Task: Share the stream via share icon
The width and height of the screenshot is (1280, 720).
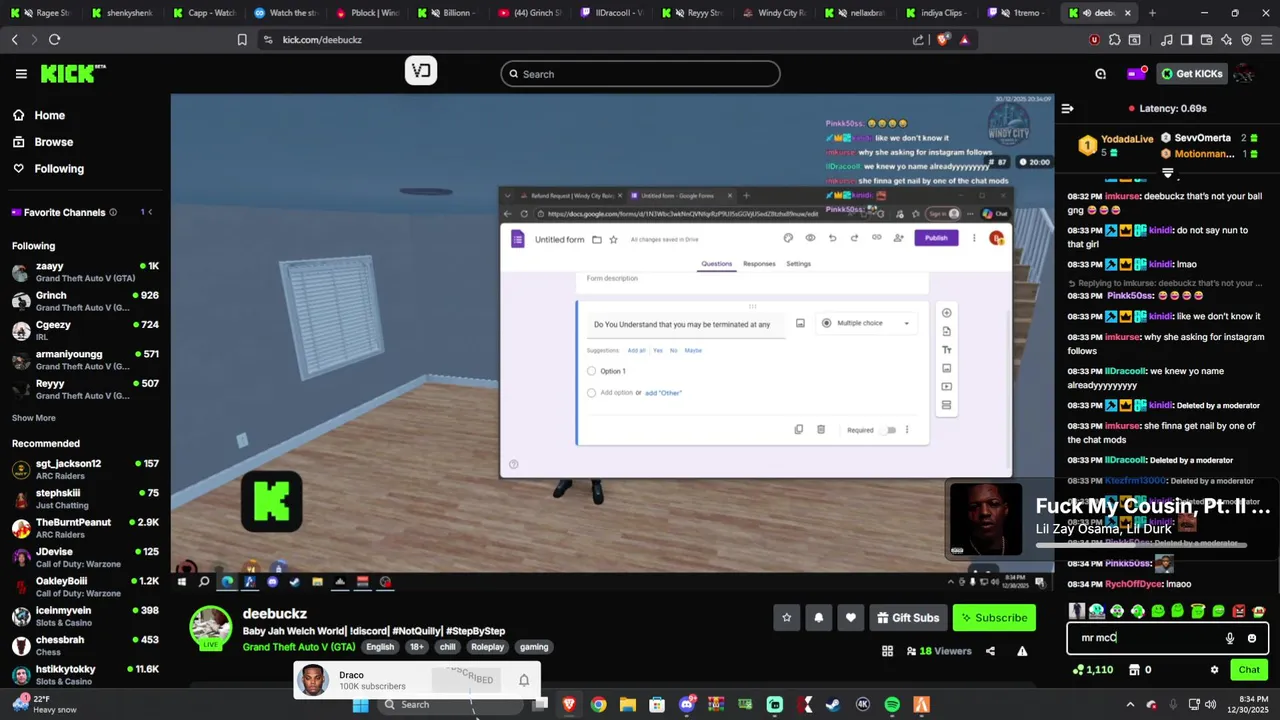Action: 990,651
